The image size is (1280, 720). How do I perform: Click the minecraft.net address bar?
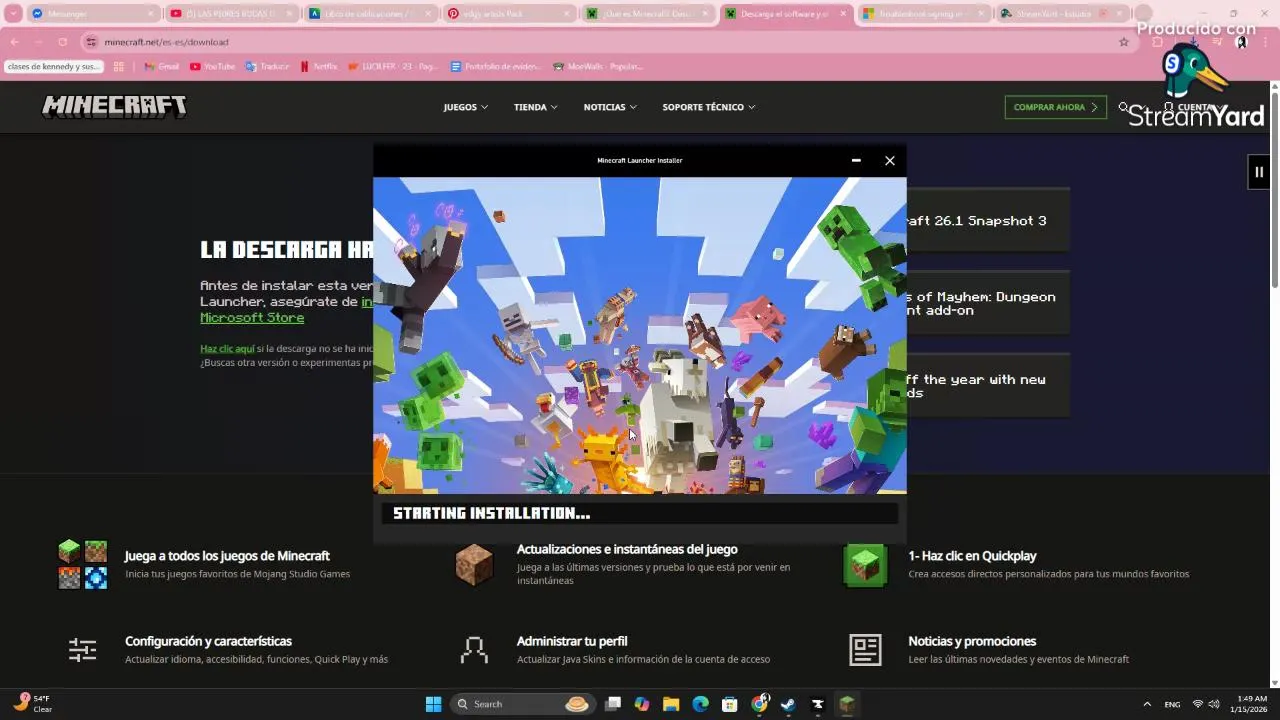tap(600, 42)
